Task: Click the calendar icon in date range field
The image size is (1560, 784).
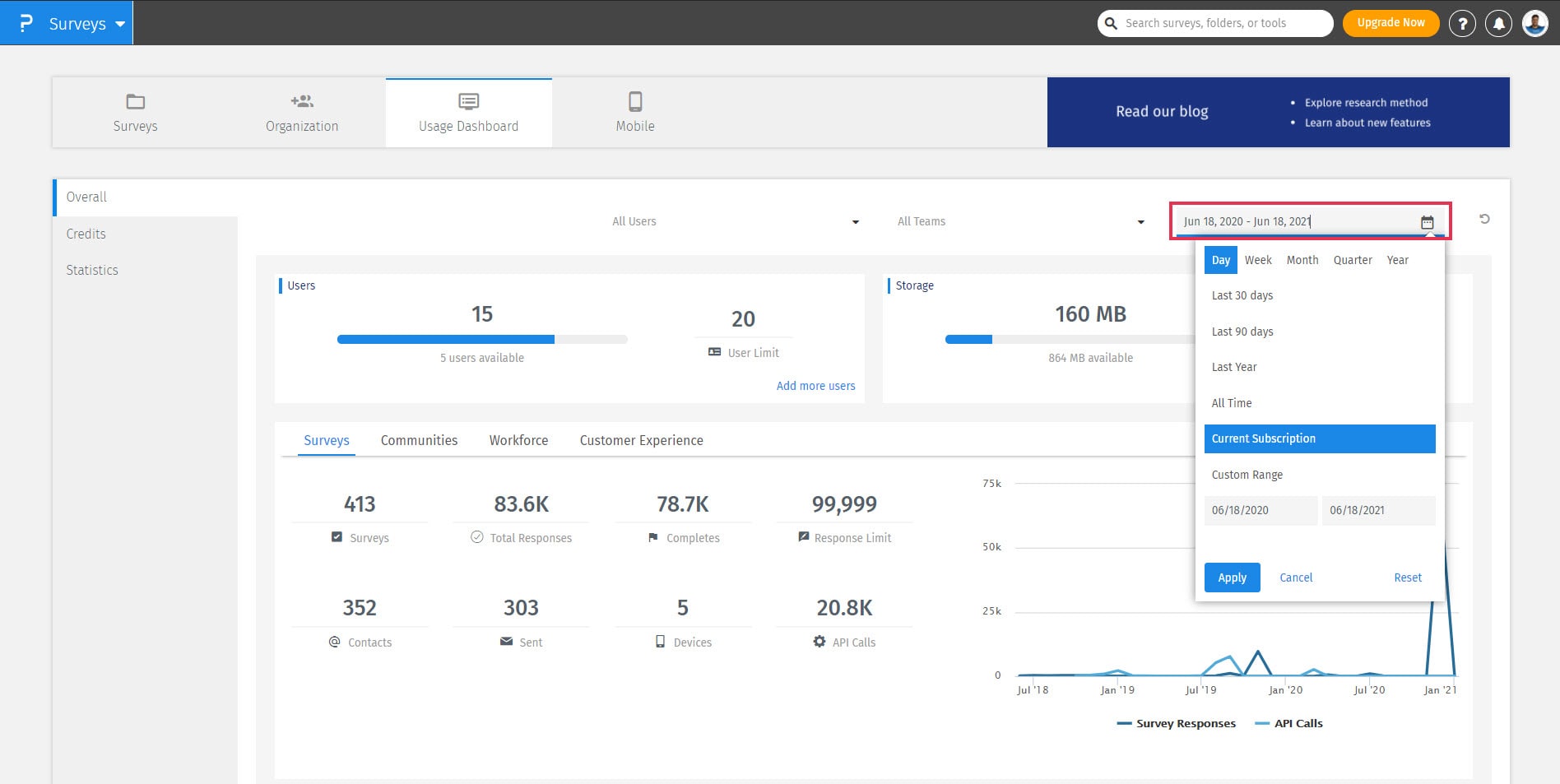Action: pos(1427,222)
